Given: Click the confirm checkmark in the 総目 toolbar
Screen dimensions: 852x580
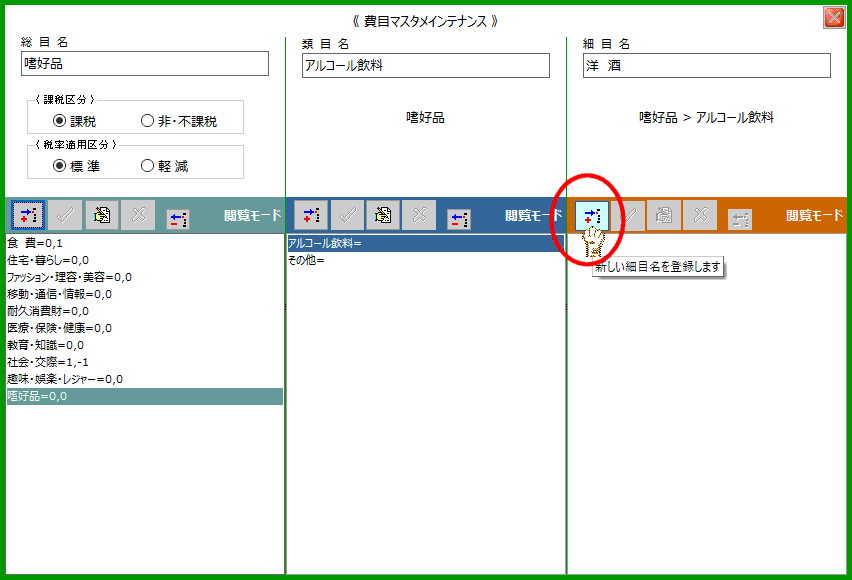Looking at the screenshot, I should (x=65, y=215).
